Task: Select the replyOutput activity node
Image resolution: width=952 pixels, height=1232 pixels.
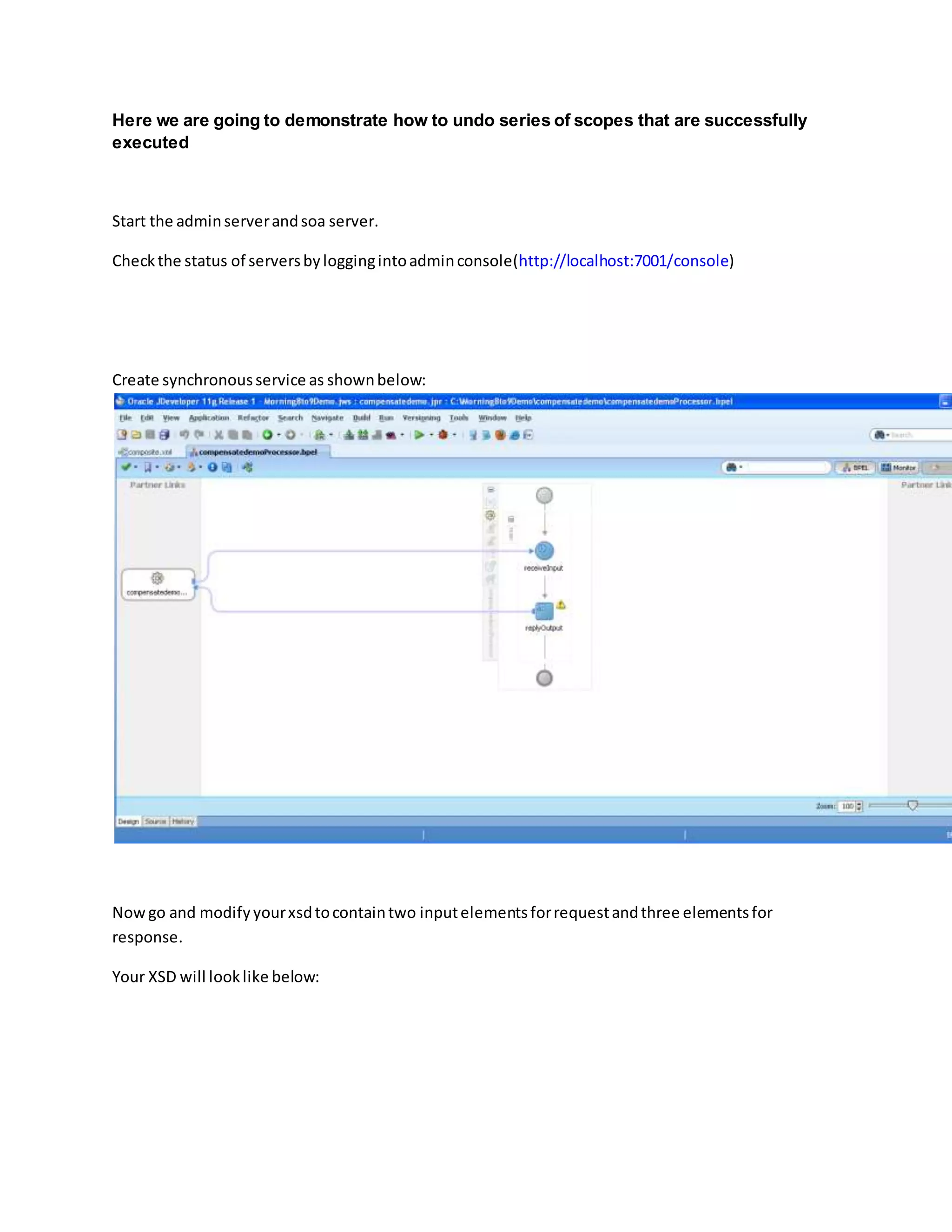Action: tap(544, 611)
